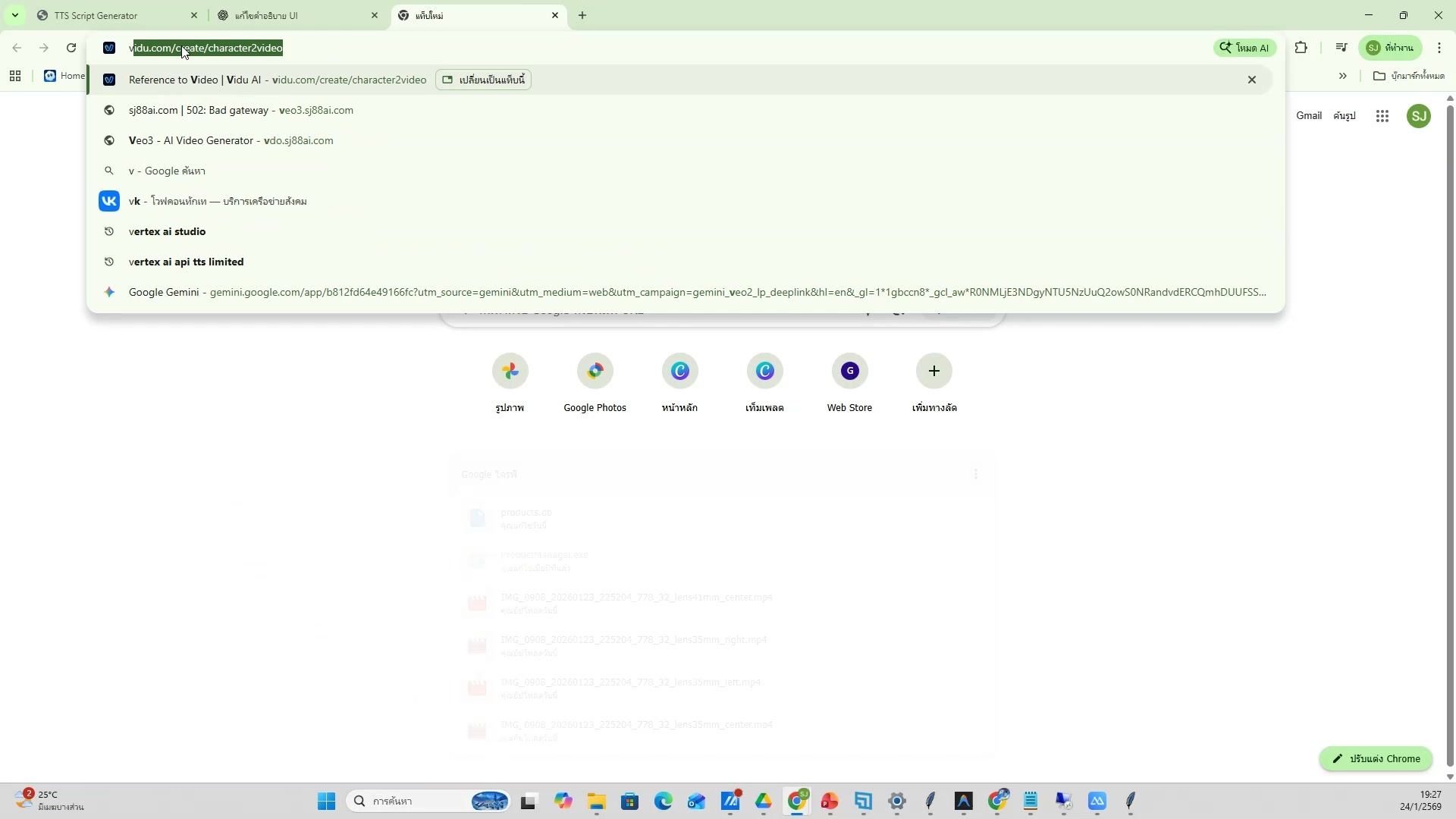
Task: Expand hidden extensions with the chevron
Action: pyautogui.click(x=1343, y=75)
